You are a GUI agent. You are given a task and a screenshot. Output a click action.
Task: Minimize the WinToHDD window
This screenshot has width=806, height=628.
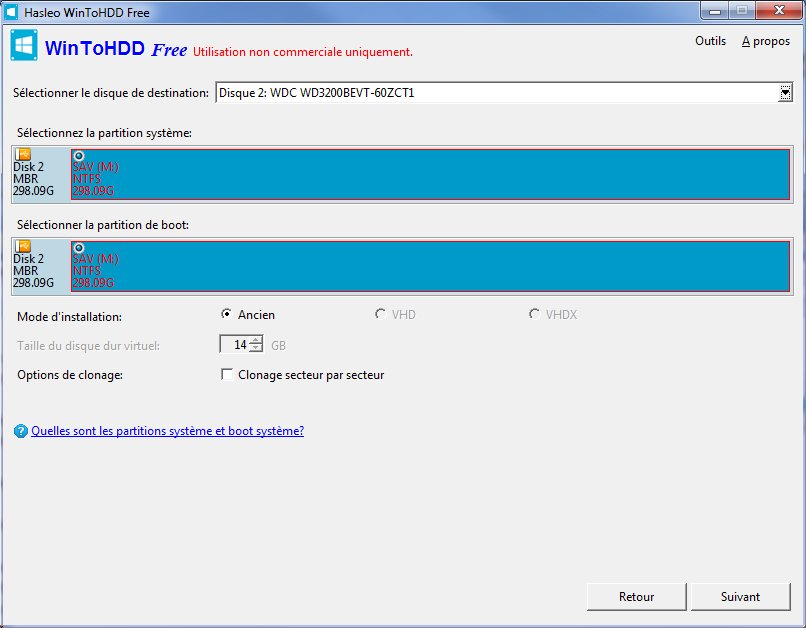(x=715, y=10)
